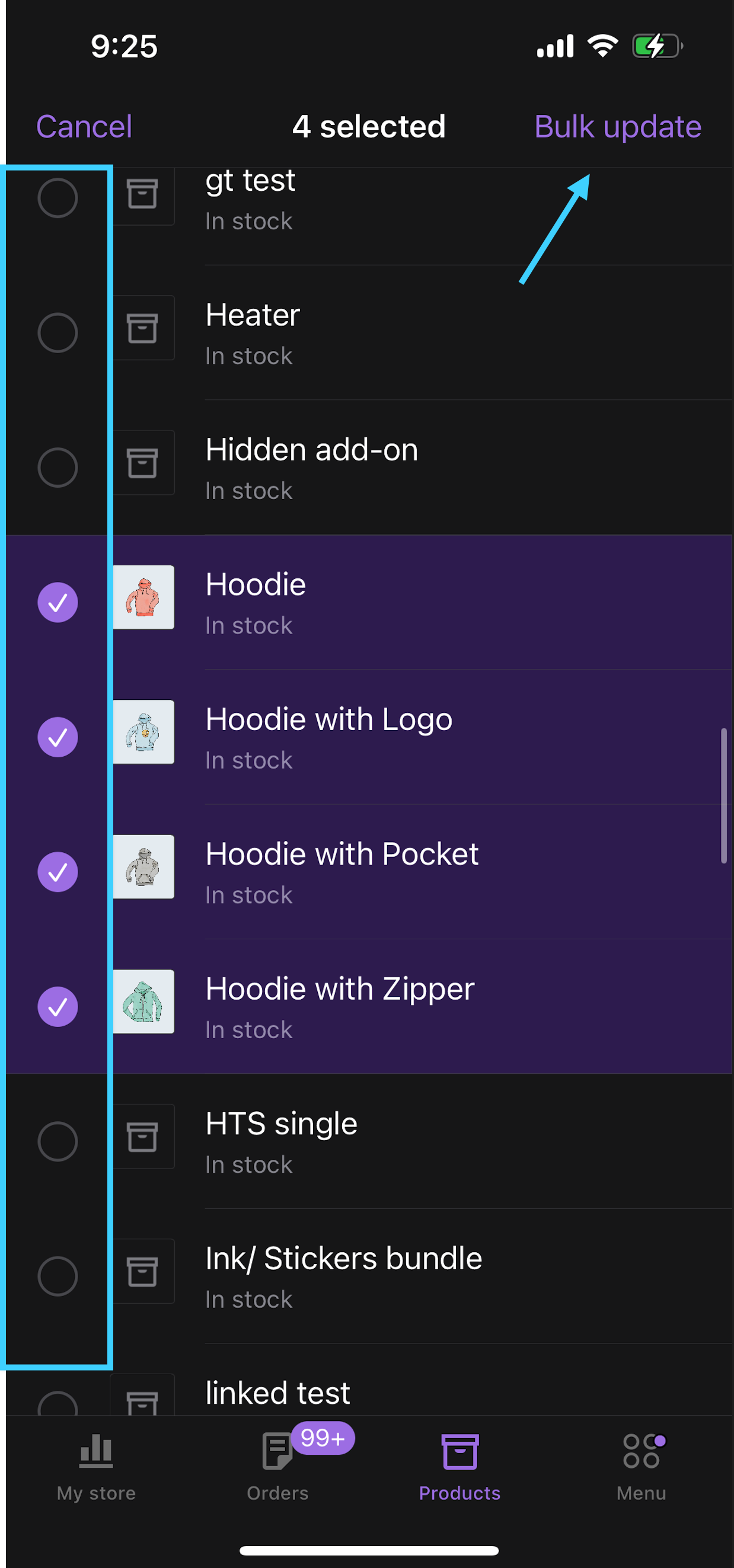The width and height of the screenshot is (734, 1568).
Task: Uncheck Hoodie with Zipper selection
Action: click(x=58, y=1007)
